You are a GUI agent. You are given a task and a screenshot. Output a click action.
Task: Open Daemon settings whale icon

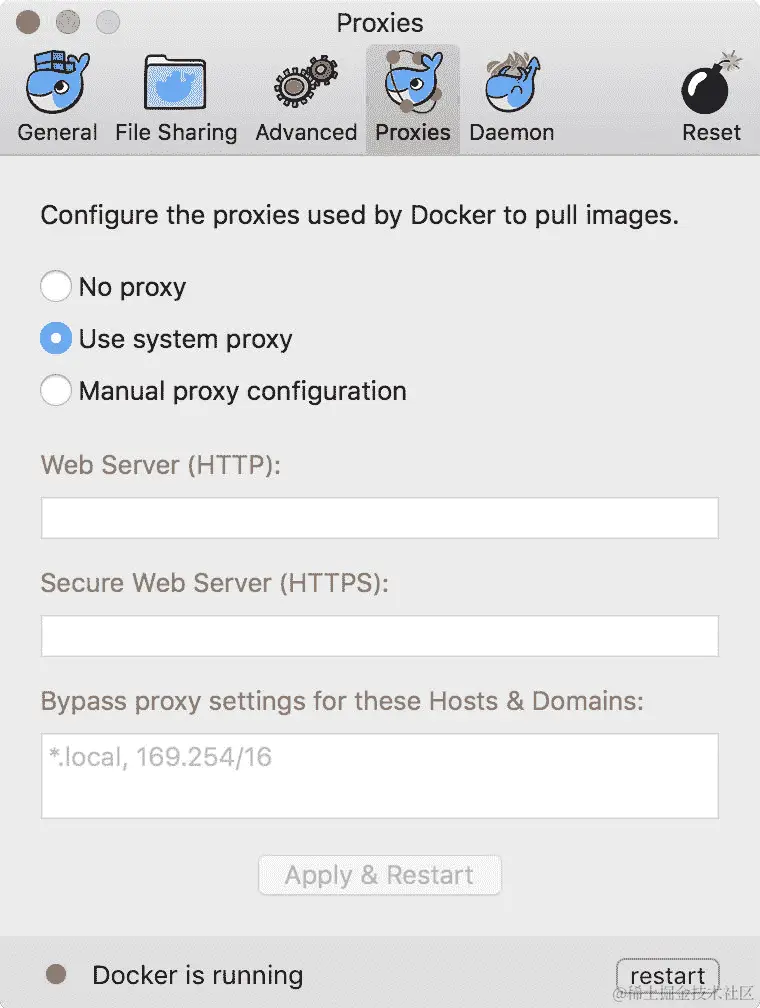pyautogui.click(x=511, y=83)
